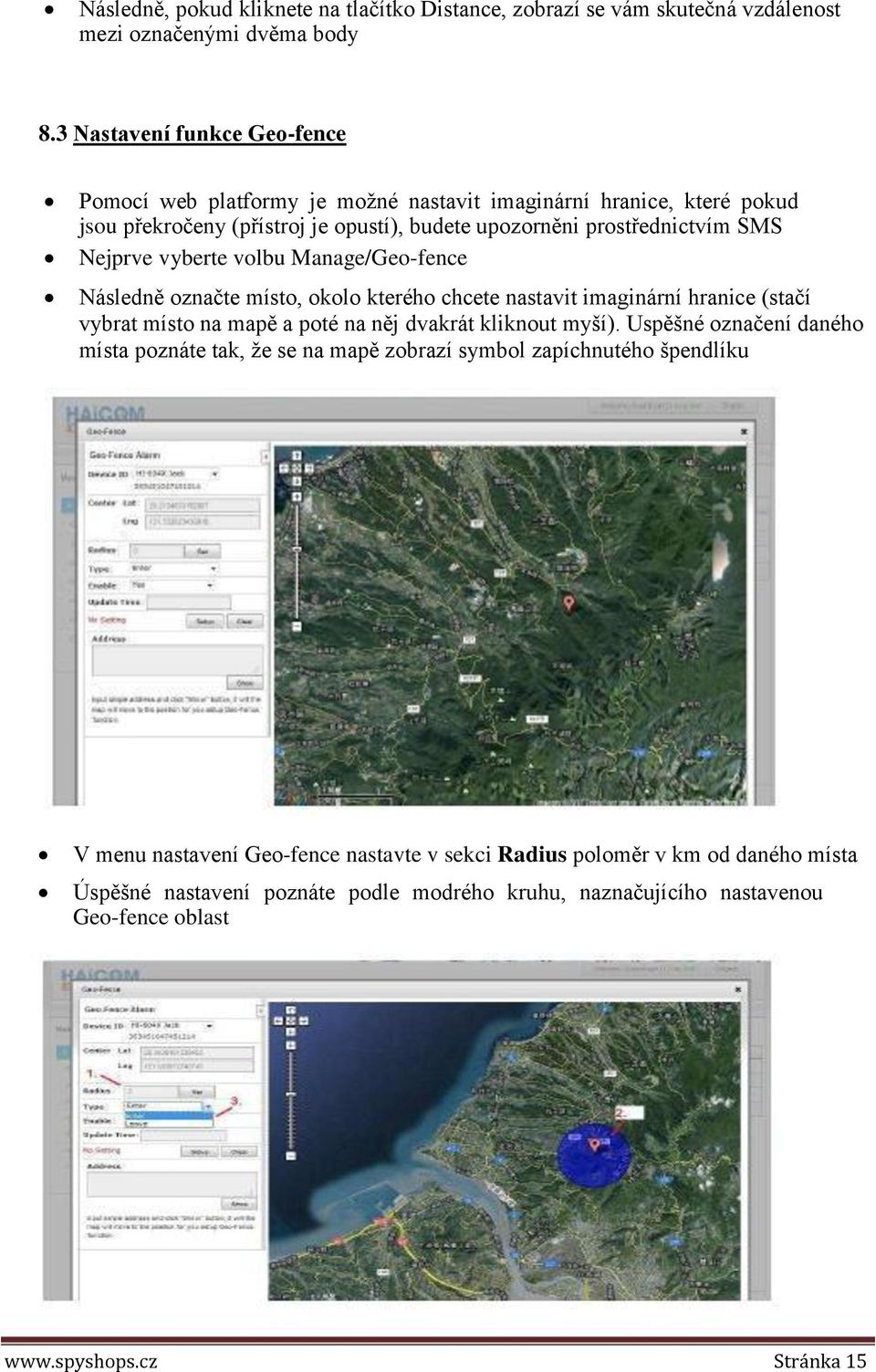876x1372 pixels.
Task: Open www.spyshops.cz footer link
Action: 80,1360
